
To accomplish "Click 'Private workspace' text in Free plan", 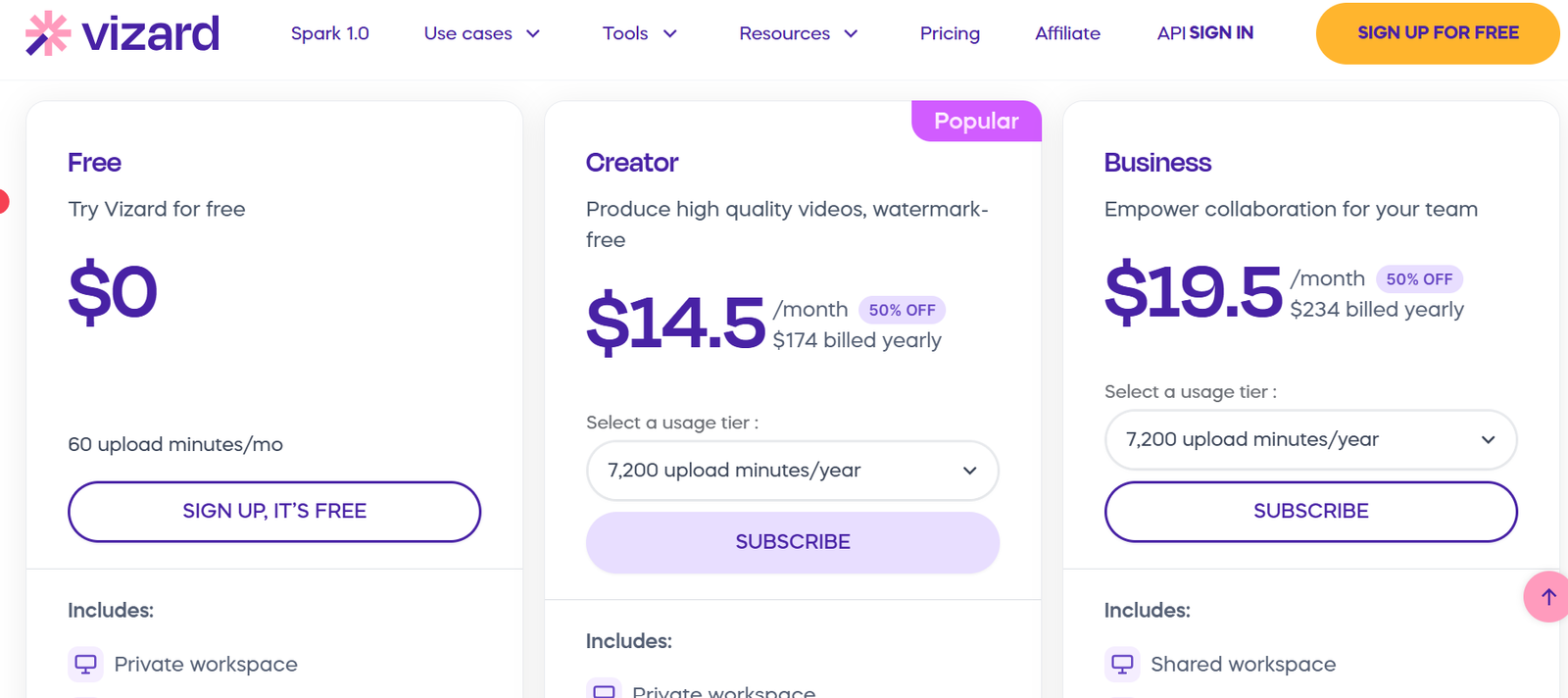I will [206, 664].
